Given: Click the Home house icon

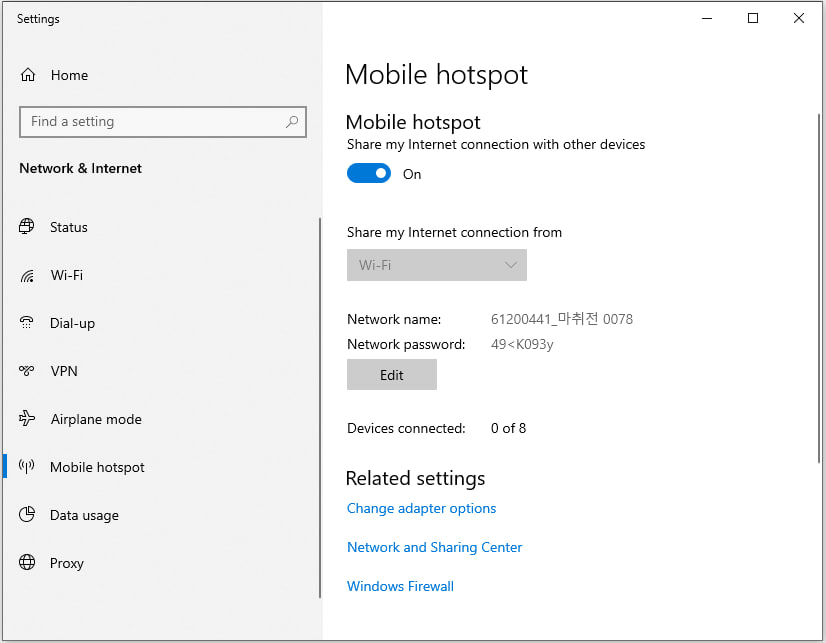Looking at the screenshot, I should click(x=28, y=75).
